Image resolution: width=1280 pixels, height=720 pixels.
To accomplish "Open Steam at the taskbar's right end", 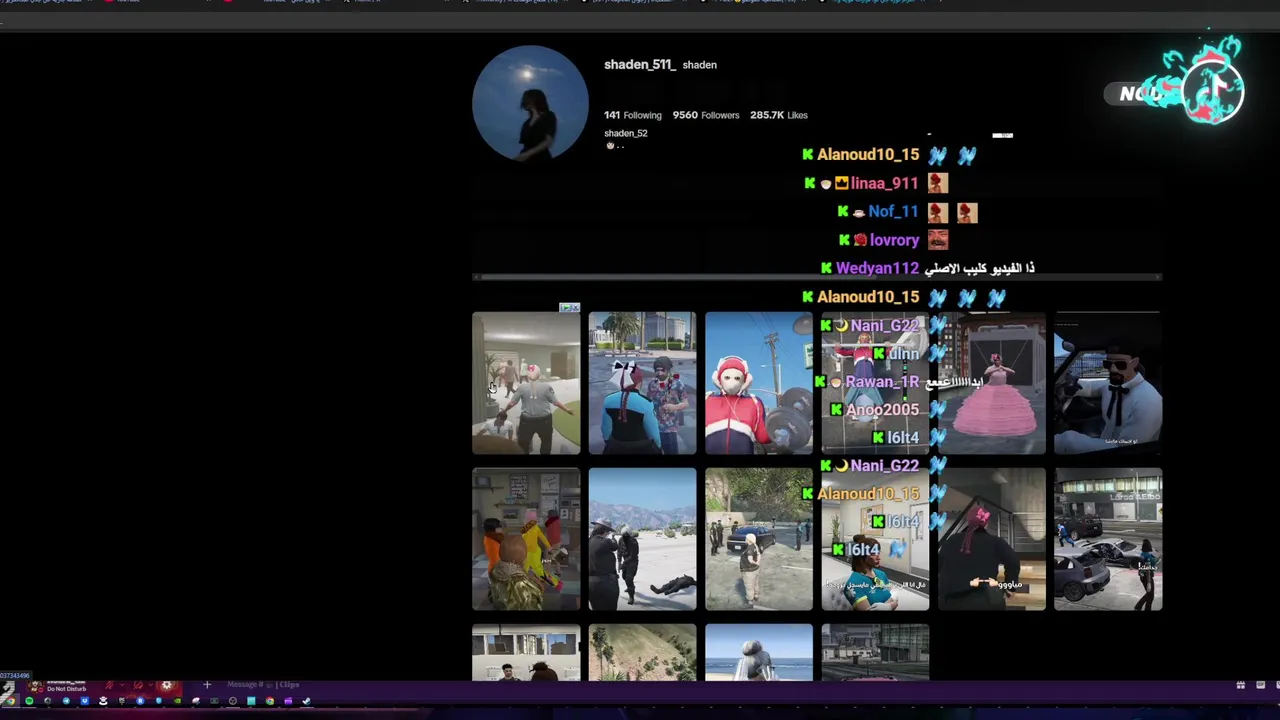I will point(306,701).
